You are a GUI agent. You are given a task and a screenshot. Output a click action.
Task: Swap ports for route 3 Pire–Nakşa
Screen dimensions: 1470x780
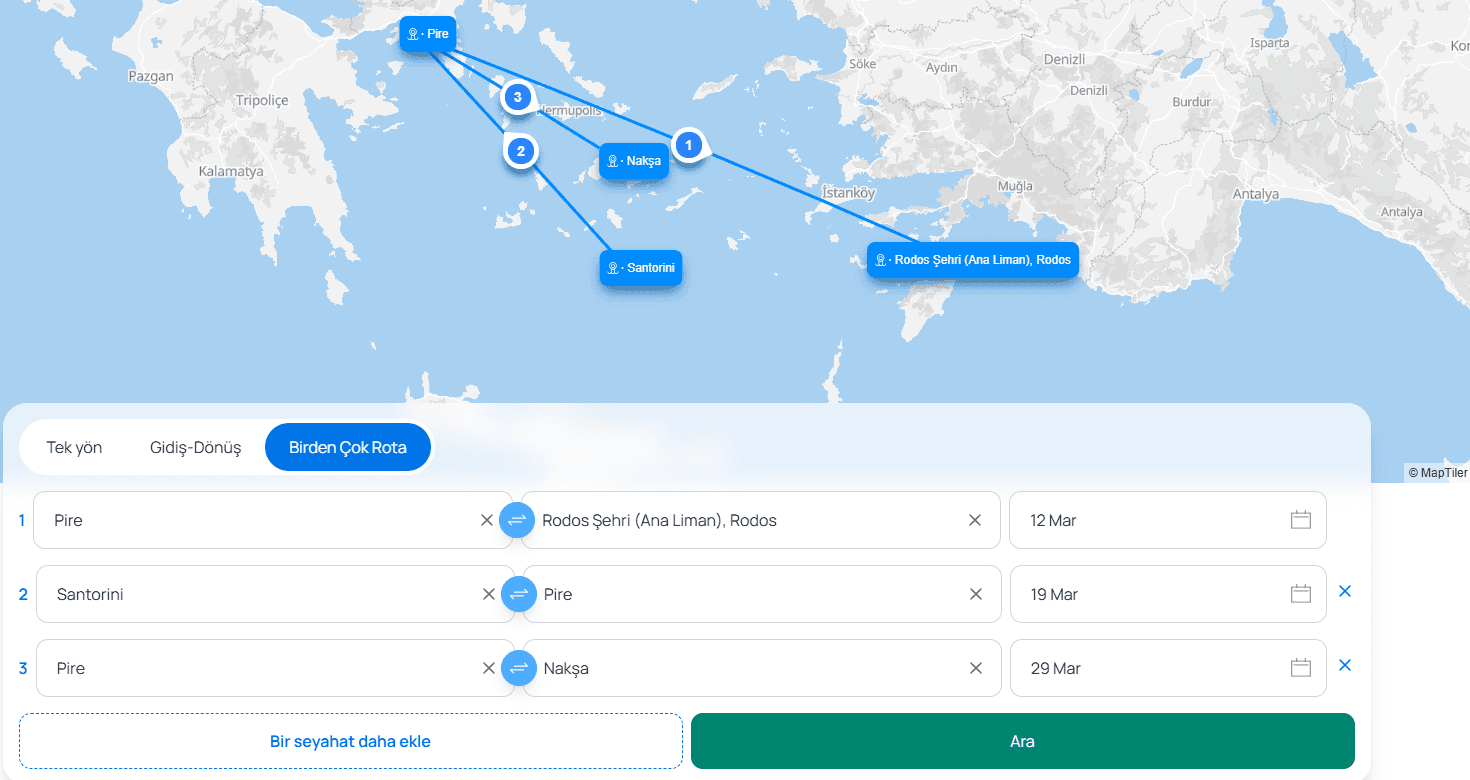(x=519, y=668)
